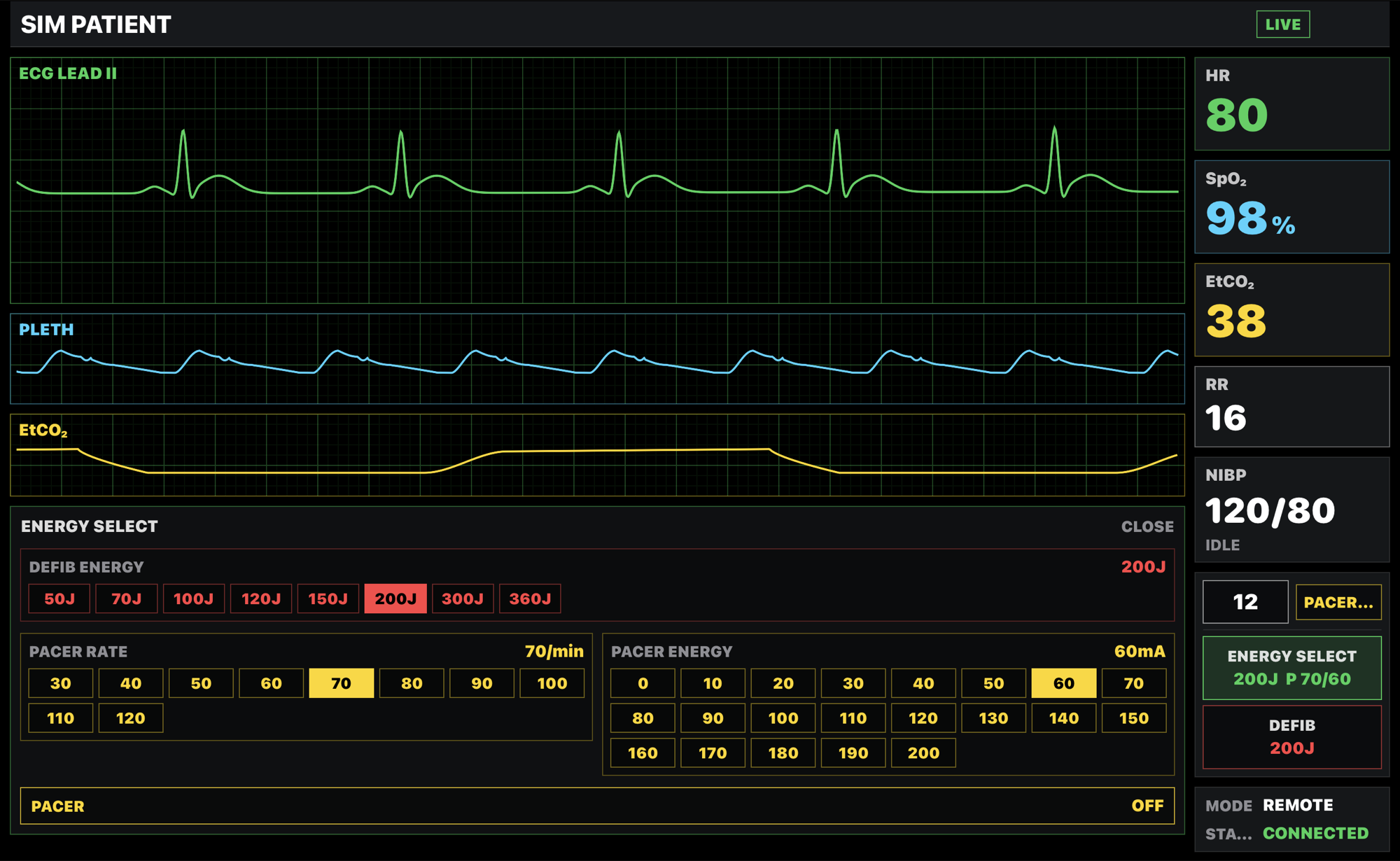1400x861 pixels.
Task: Set defib energy to 360J
Action: pos(530,599)
